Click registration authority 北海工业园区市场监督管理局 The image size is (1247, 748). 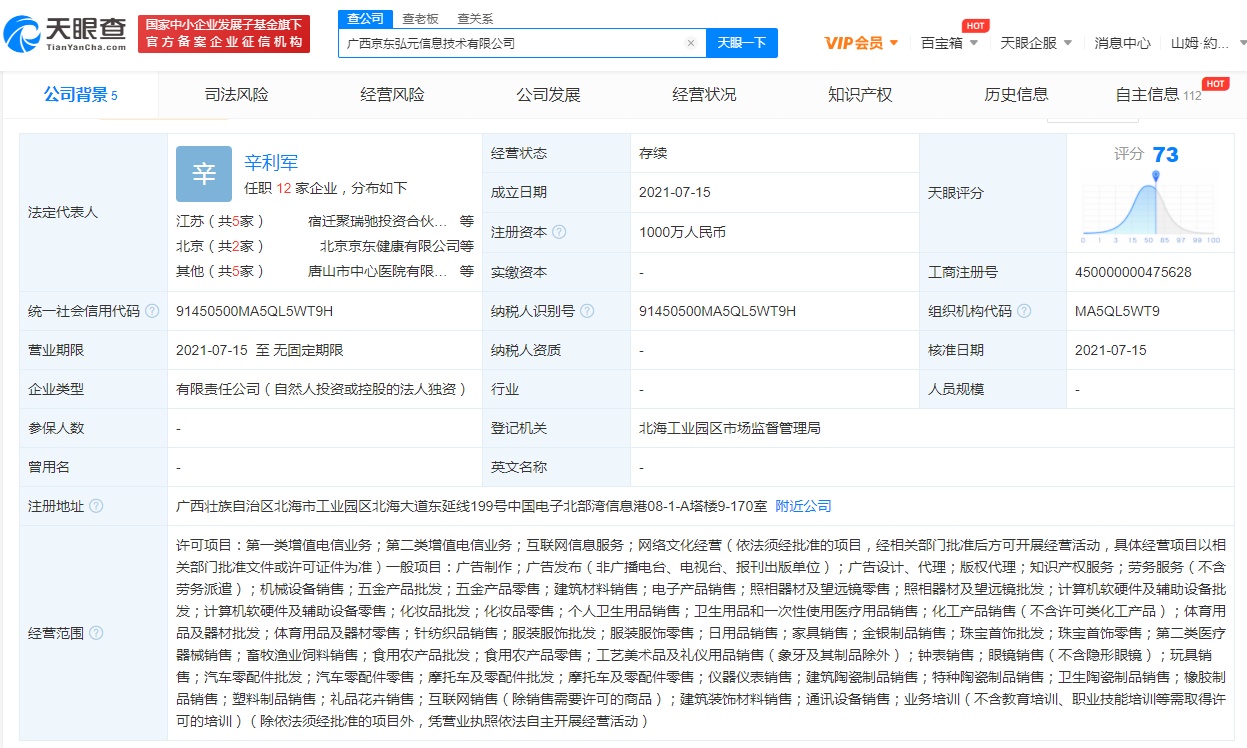pyautogui.click(x=730, y=428)
